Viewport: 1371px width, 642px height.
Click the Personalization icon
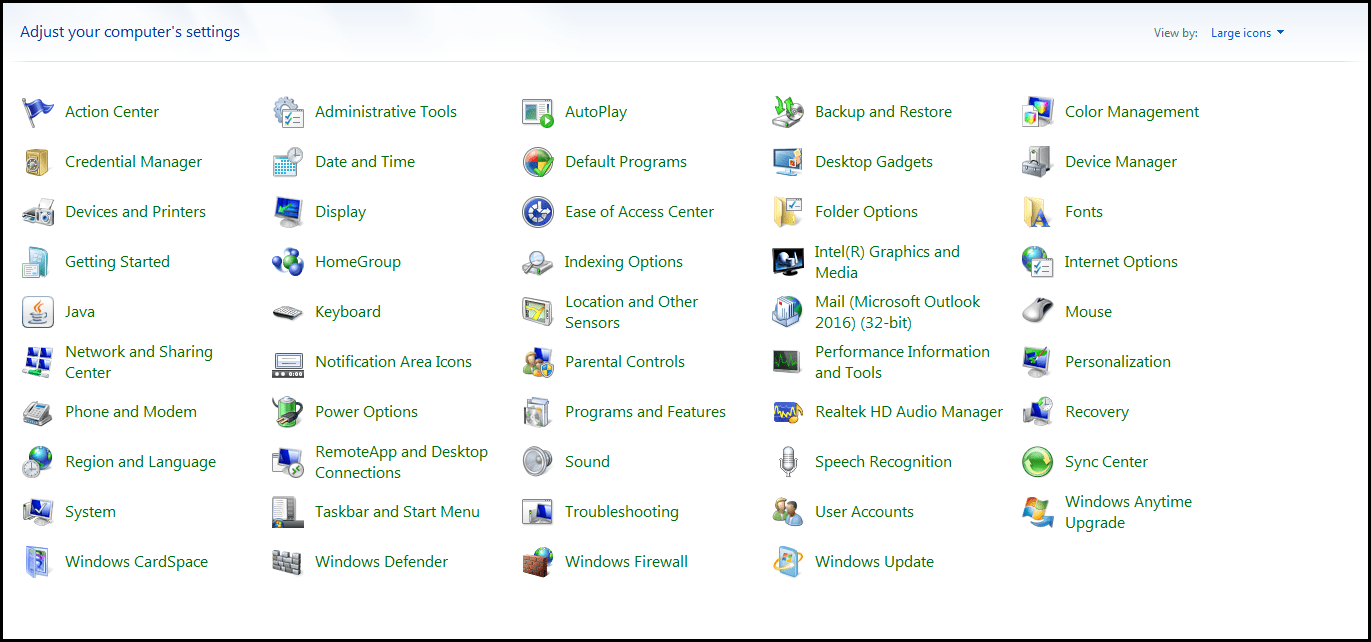pyautogui.click(x=1038, y=362)
